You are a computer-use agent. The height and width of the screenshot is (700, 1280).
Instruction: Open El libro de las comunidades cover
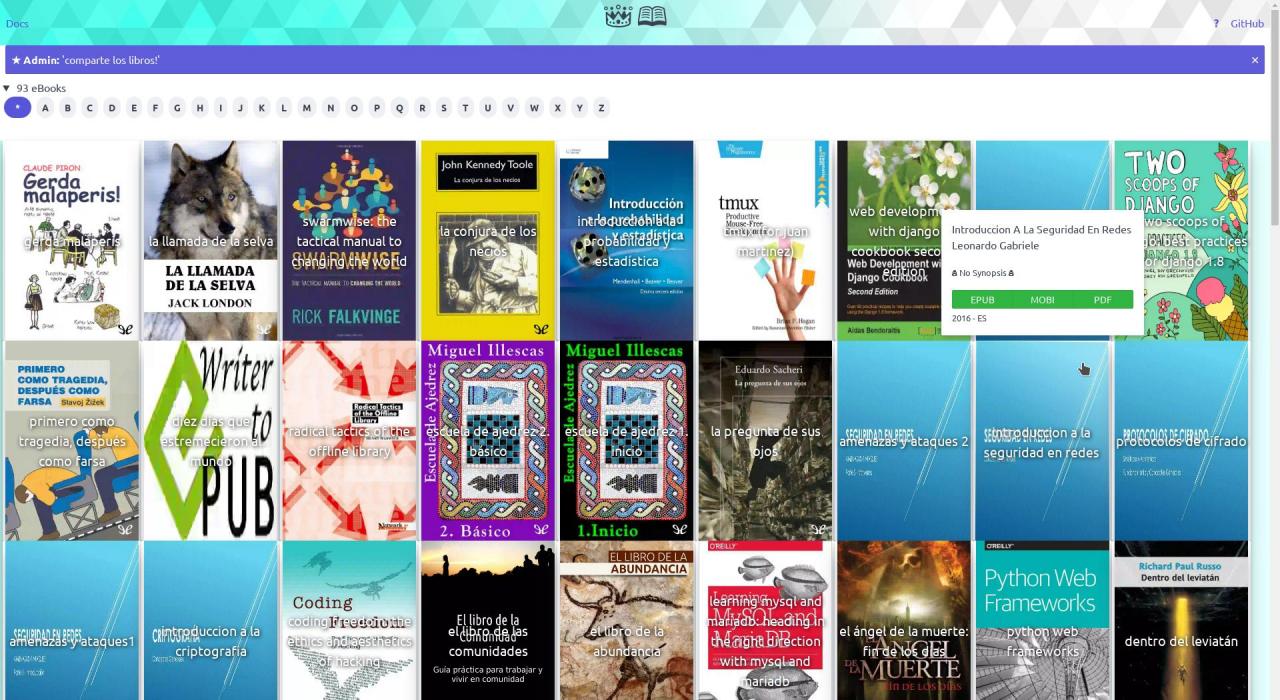(488, 620)
